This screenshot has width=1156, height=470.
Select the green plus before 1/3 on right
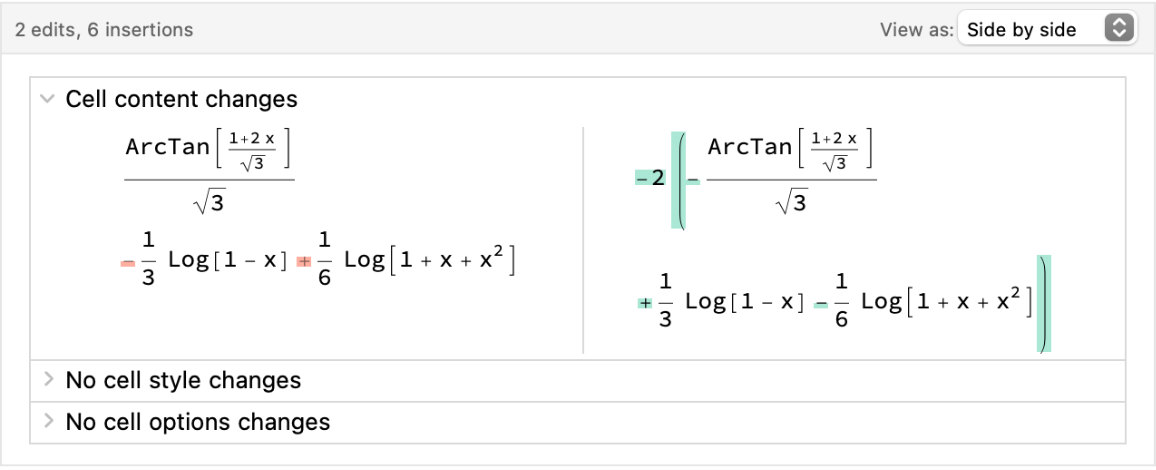click(645, 303)
